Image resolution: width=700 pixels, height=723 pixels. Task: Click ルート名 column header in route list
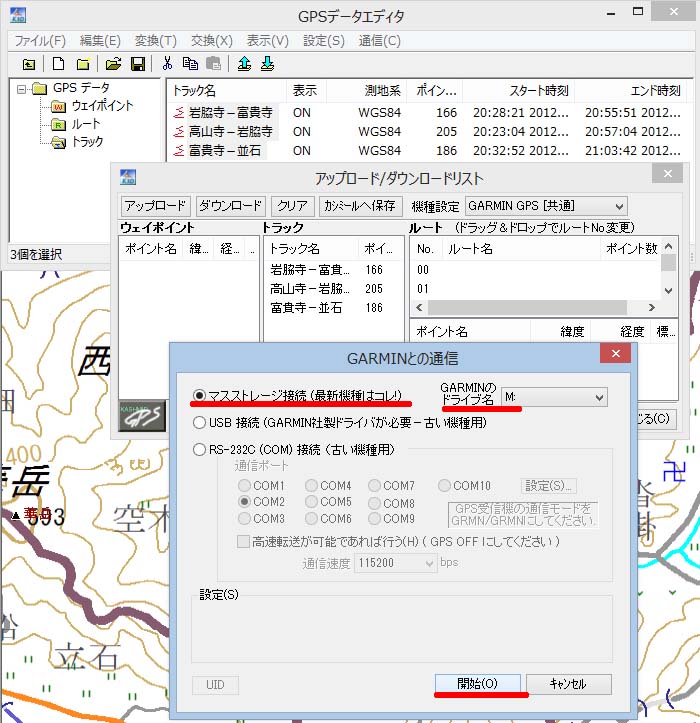521,249
